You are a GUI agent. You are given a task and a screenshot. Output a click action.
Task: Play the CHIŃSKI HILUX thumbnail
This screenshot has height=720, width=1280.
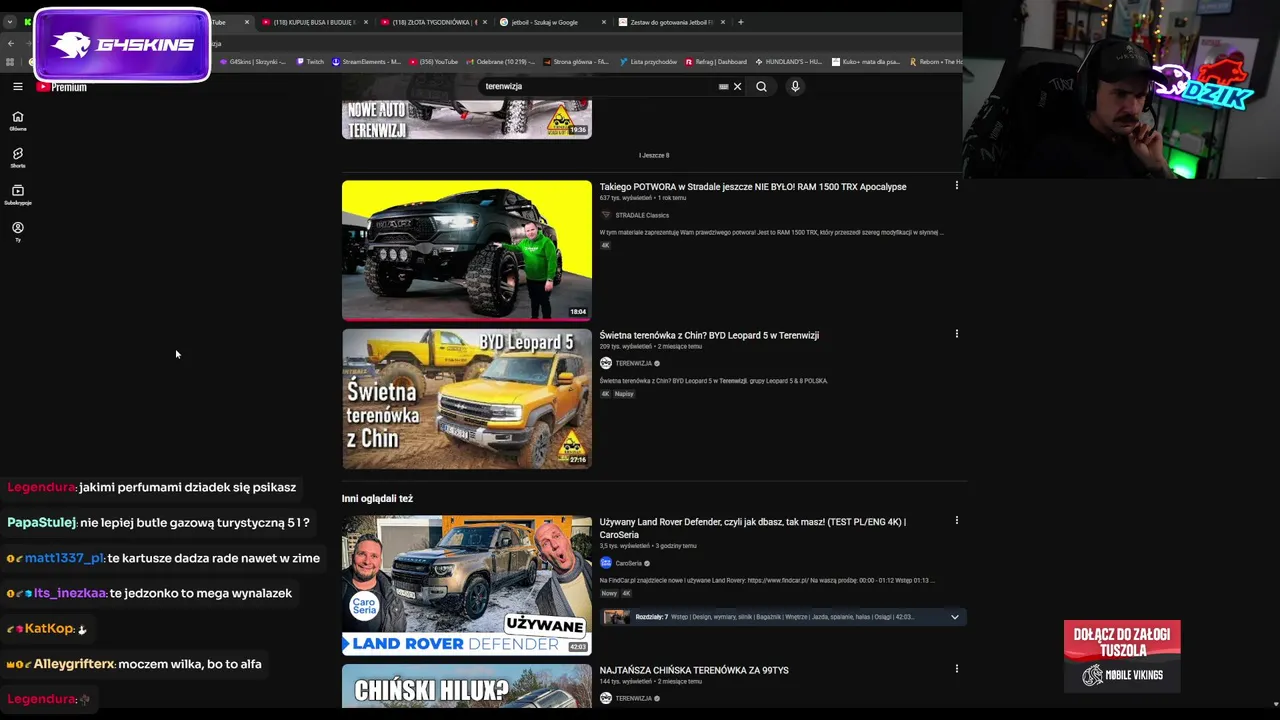click(467, 686)
